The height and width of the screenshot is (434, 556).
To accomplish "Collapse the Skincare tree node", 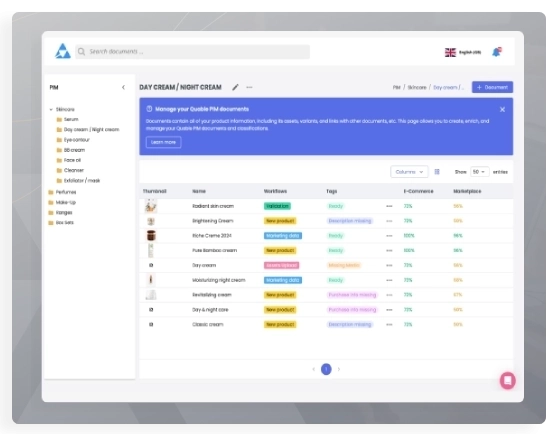I will (x=51, y=110).
